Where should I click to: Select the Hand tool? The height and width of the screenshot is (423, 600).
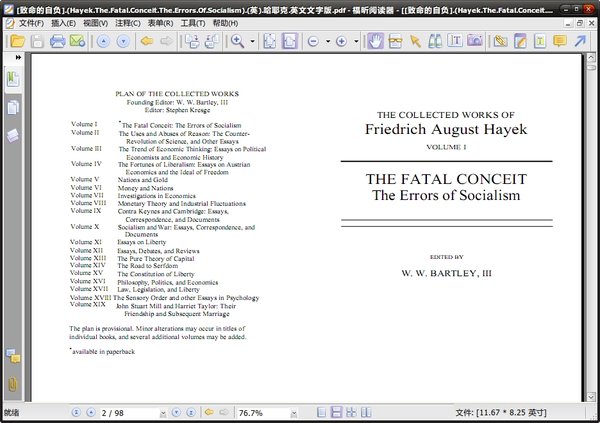[376, 41]
